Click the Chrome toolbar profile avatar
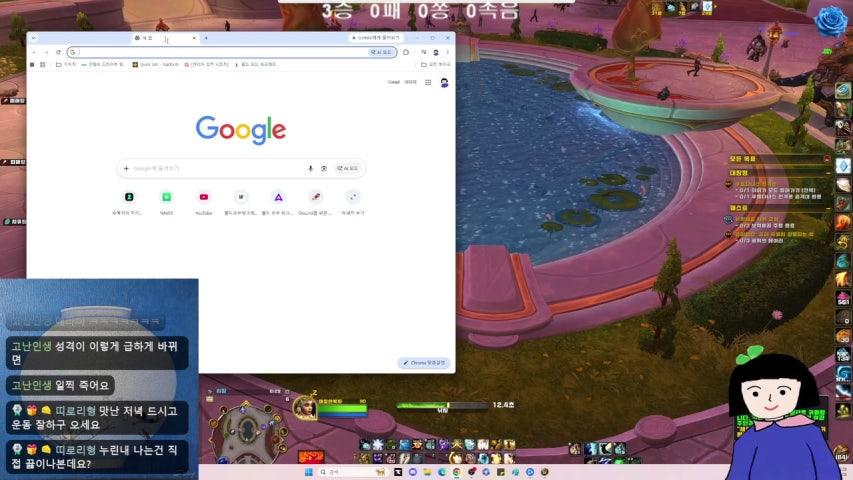 click(436, 52)
